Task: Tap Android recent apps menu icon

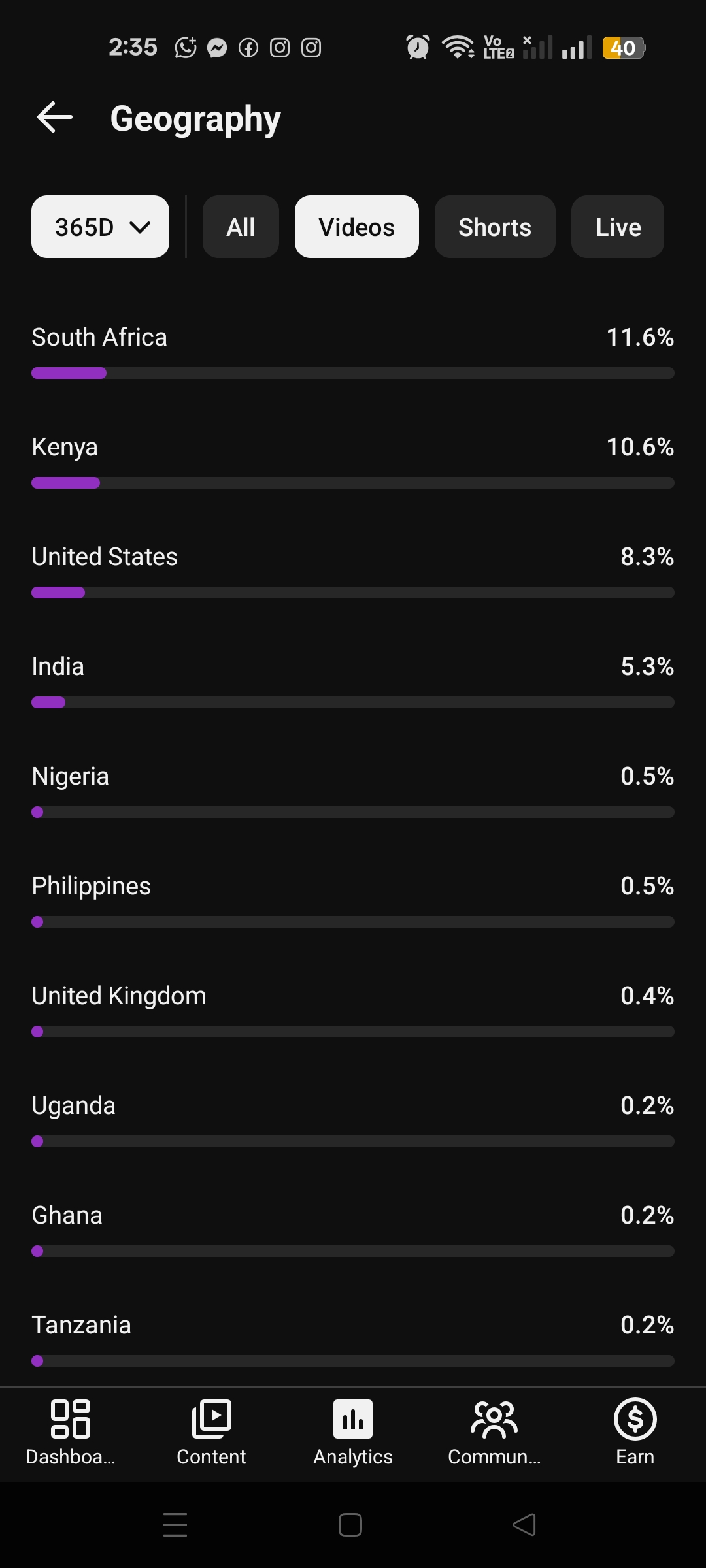Action: point(175,1525)
